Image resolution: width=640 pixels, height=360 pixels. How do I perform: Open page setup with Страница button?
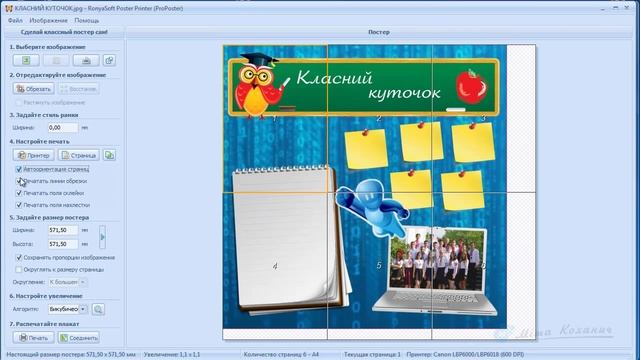click(79, 155)
